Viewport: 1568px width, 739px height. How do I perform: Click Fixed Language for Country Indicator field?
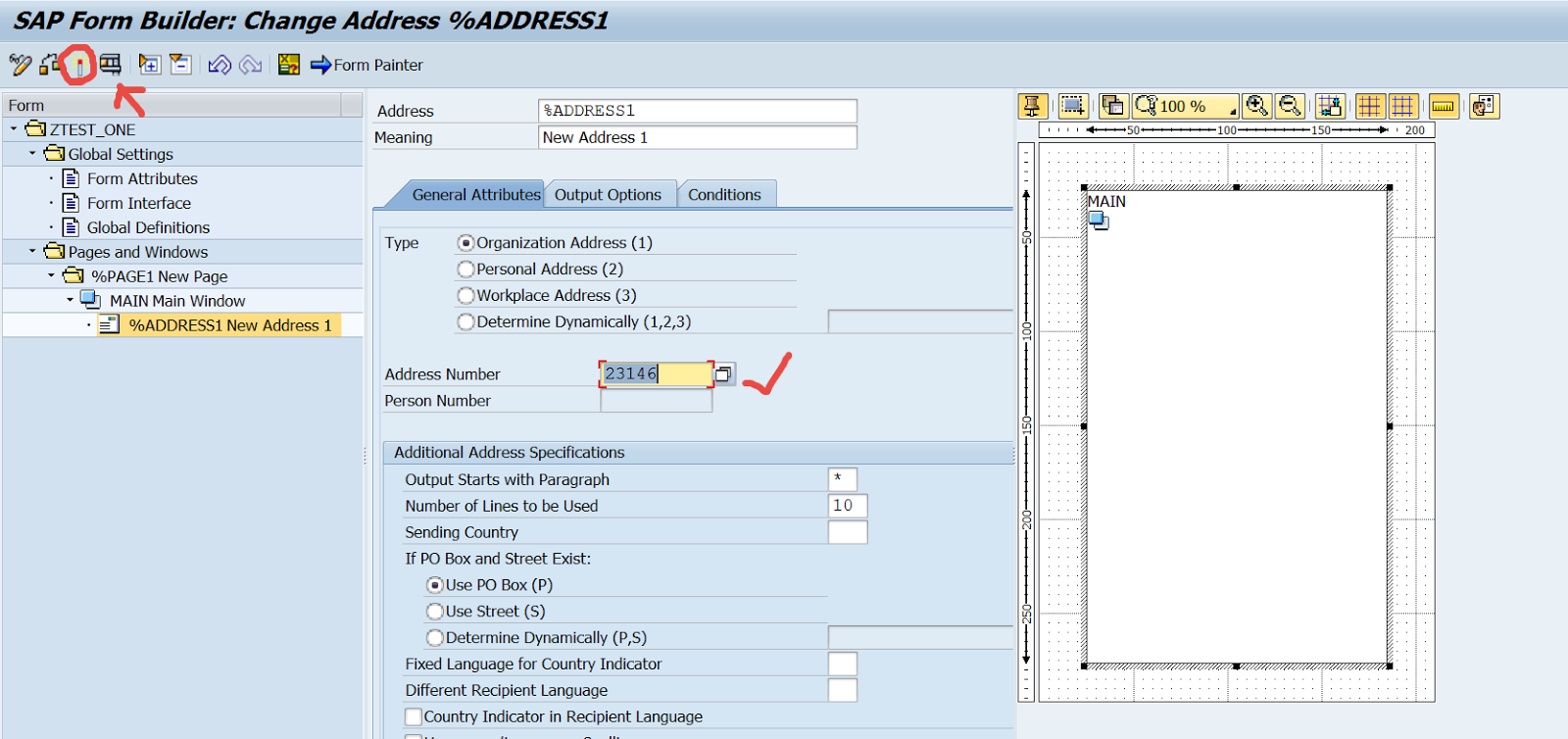[x=842, y=664]
